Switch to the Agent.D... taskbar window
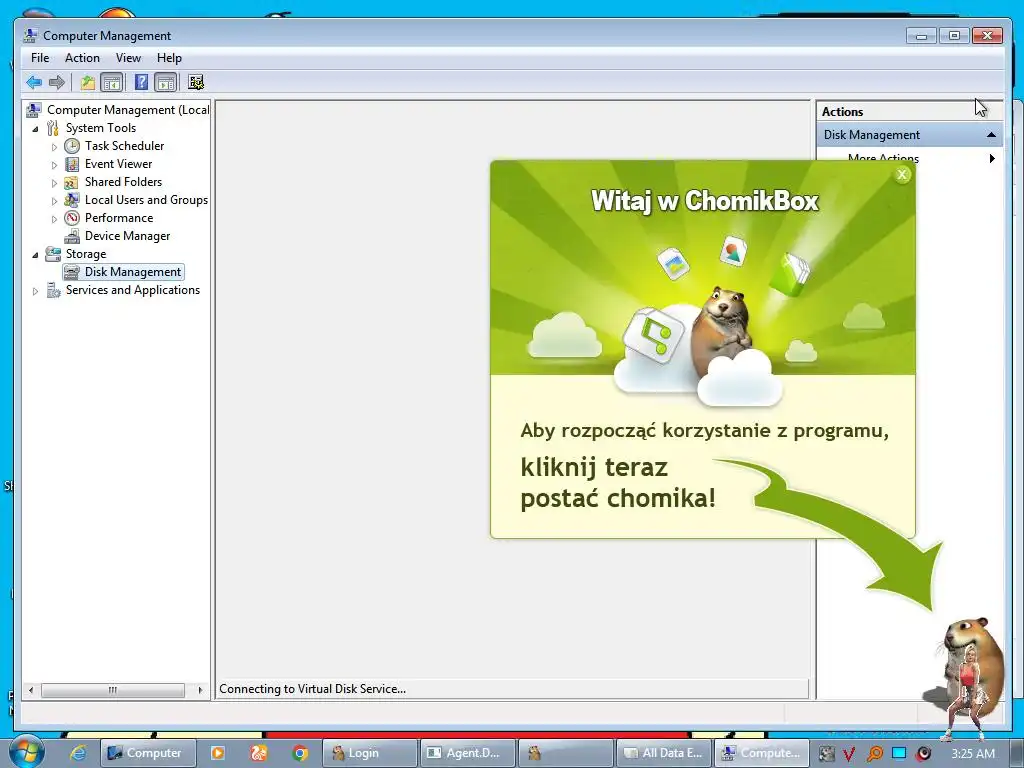Image resolution: width=1024 pixels, height=768 pixels. (468, 753)
